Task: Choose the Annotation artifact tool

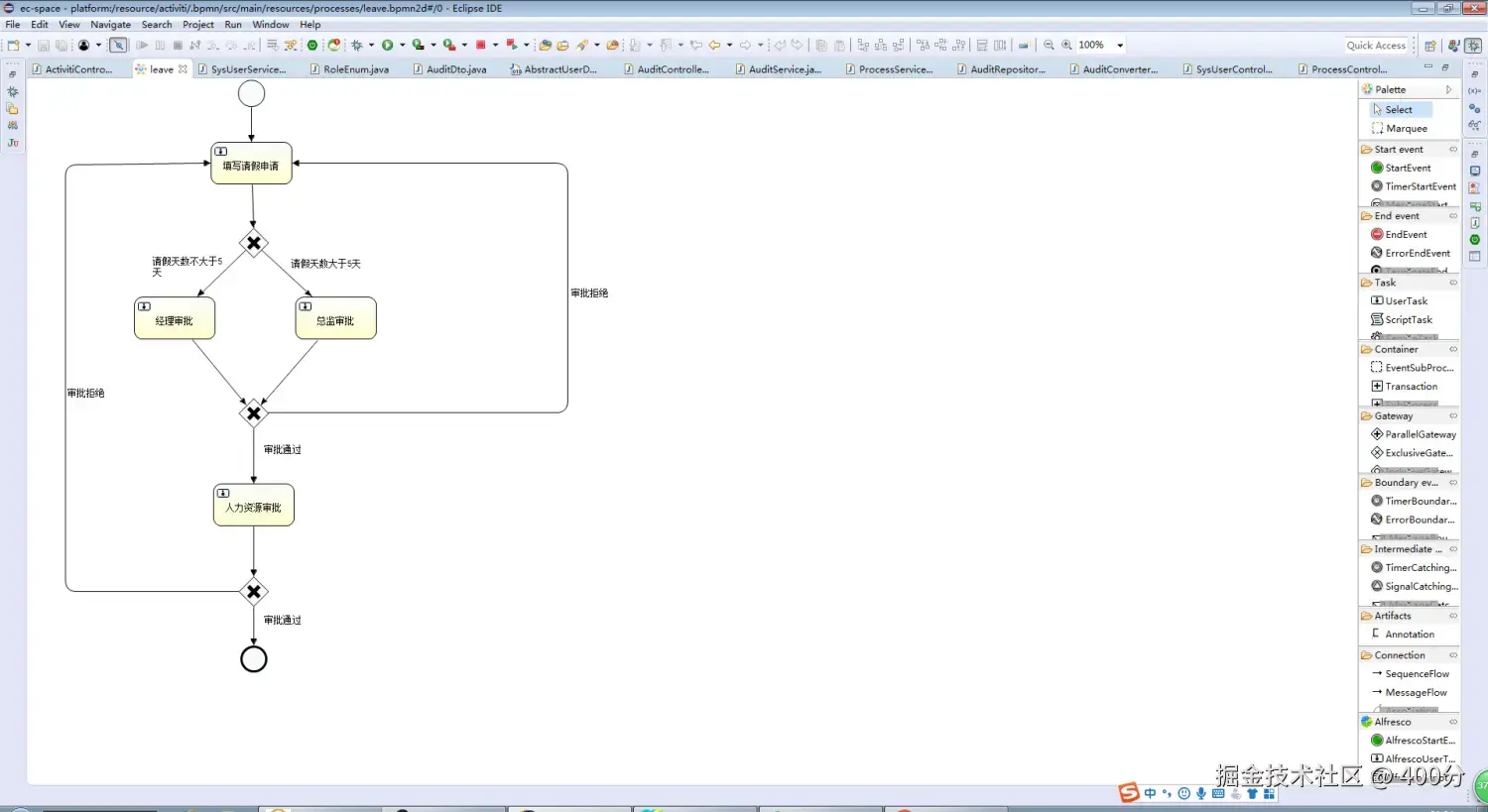Action: (1403, 635)
